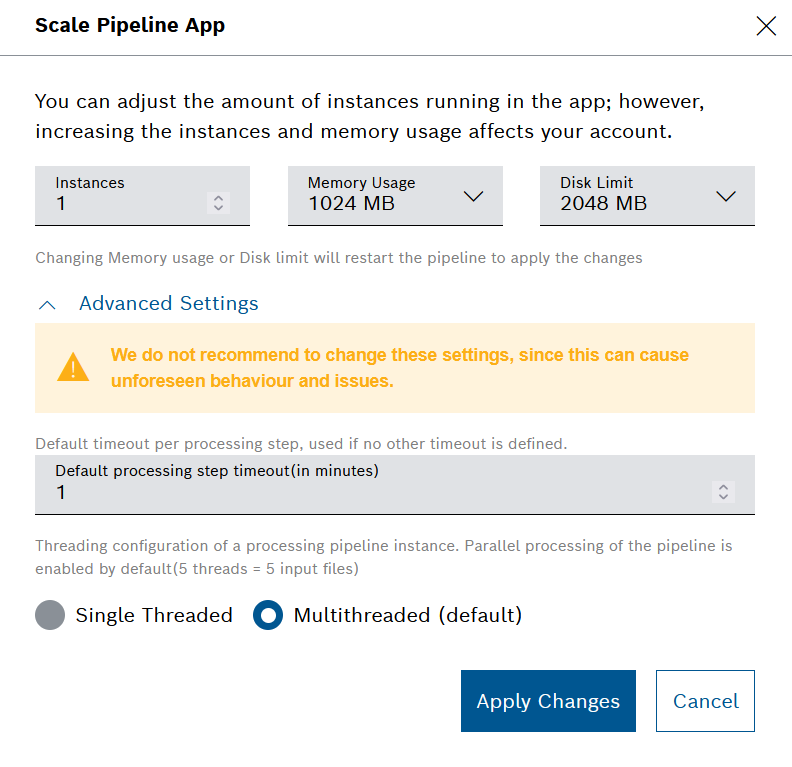This screenshot has height=767, width=792.
Task: Focus the Default processing step timeout field
Action: coord(370,492)
